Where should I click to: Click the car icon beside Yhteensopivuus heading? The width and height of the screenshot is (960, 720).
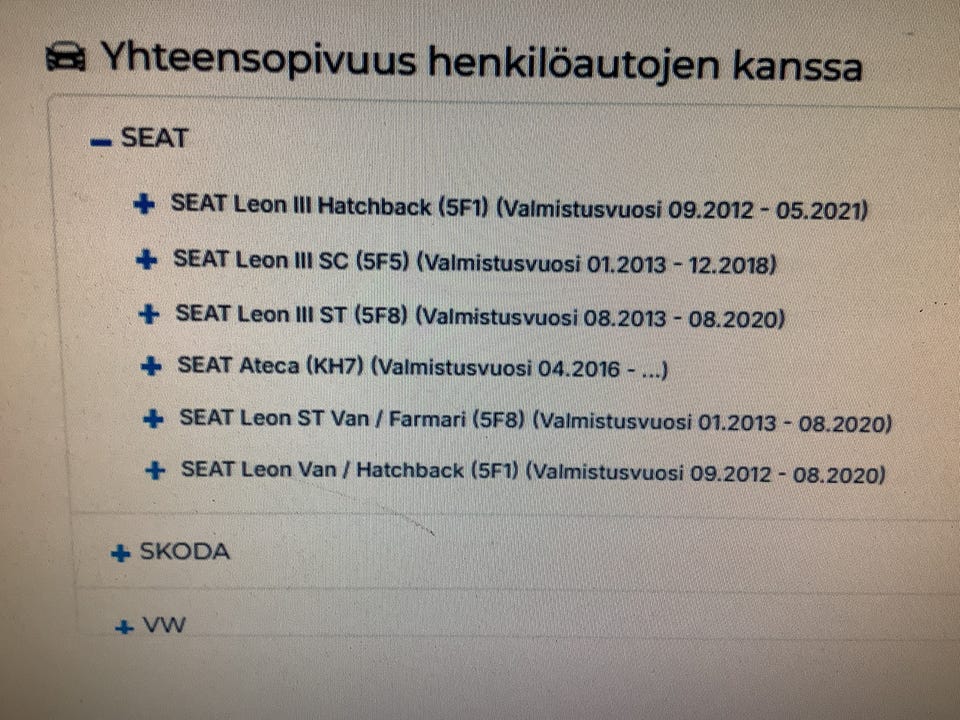click(x=66, y=60)
